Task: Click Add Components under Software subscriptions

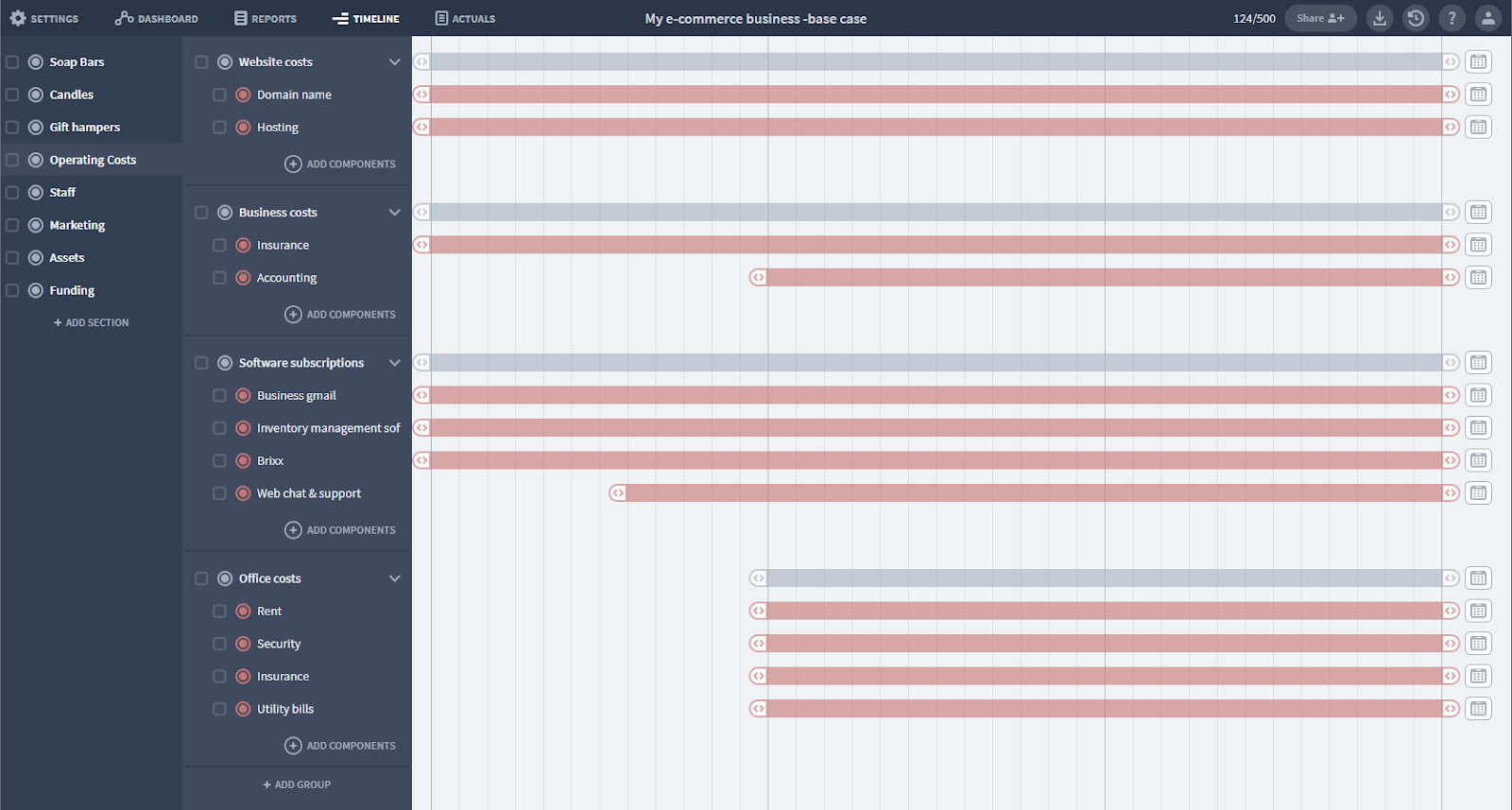Action: pos(340,530)
